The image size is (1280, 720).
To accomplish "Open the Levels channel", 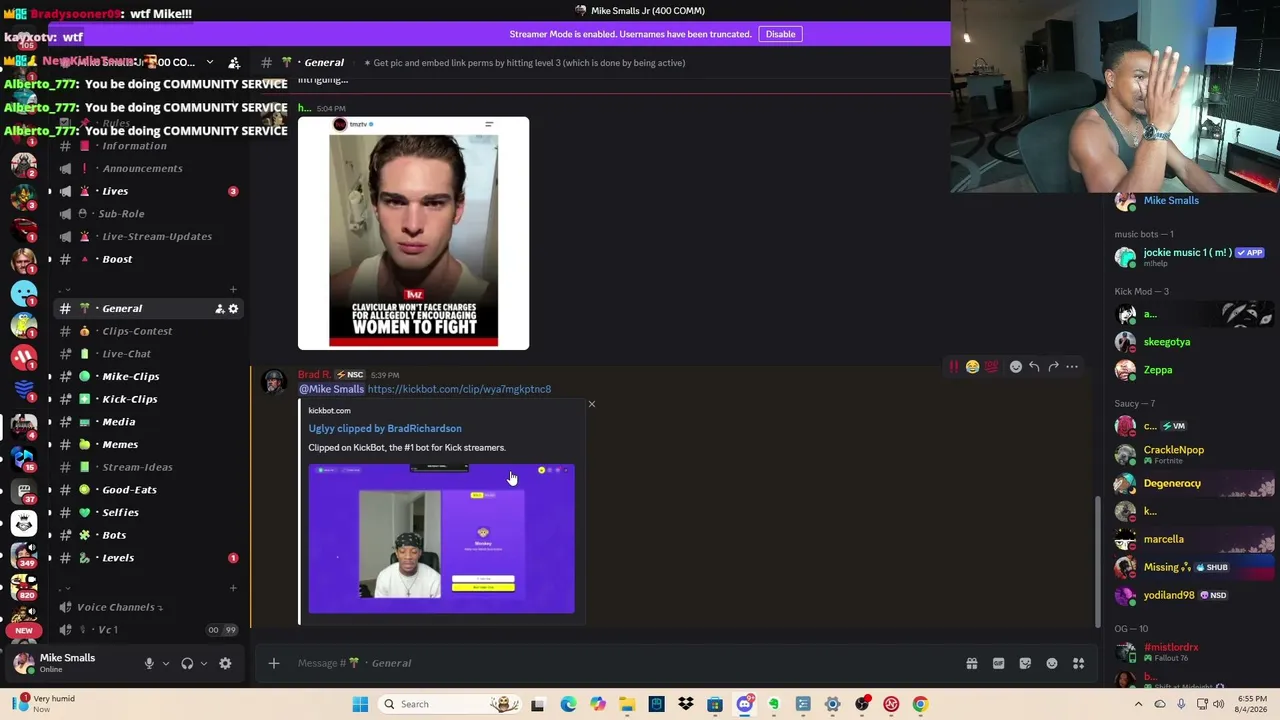I will [x=117, y=558].
